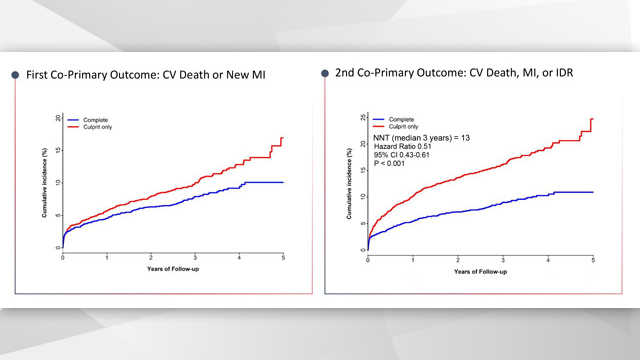Click the blue legend line in right chart

pos(378,120)
